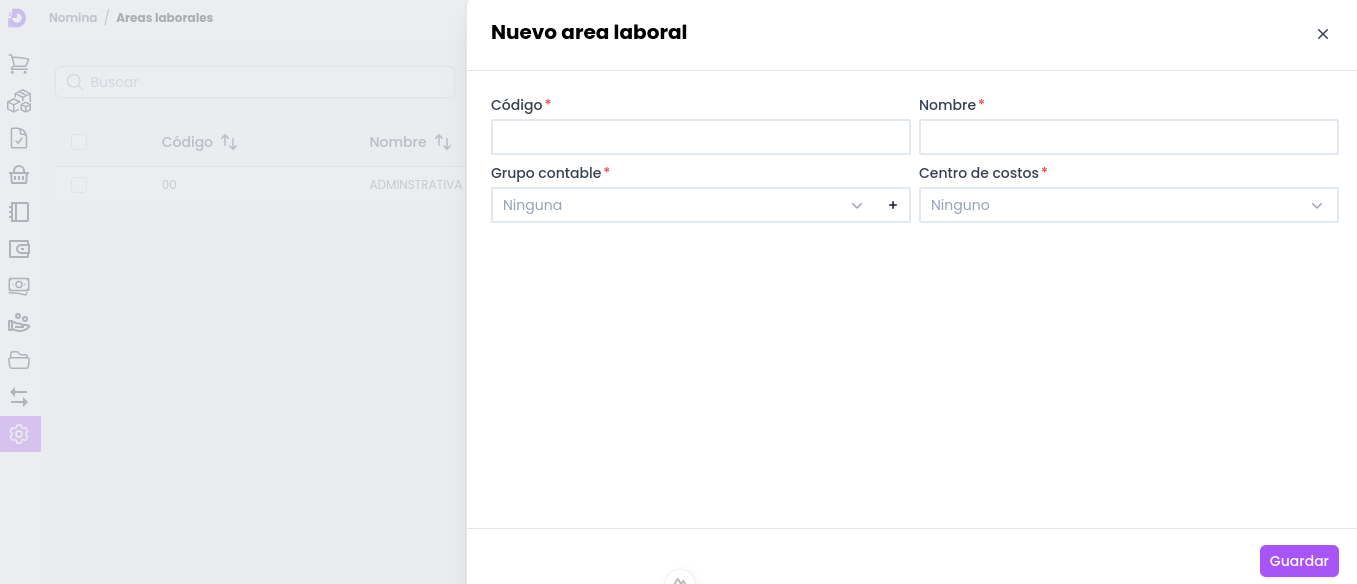Image resolution: width=1357 pixels, height=584 pixels.
Task: Click the notebook sidebar icon
Action: (19, 212)
